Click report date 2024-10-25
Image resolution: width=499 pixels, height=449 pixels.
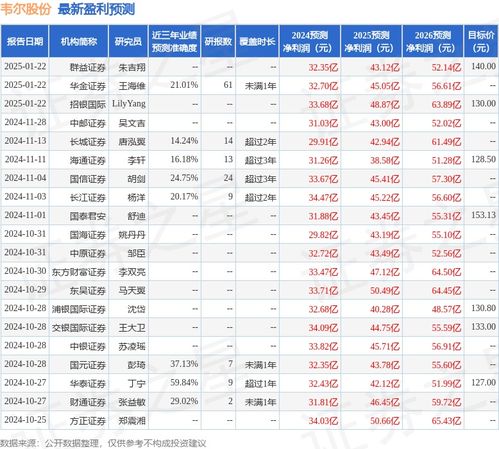point(25,420)
